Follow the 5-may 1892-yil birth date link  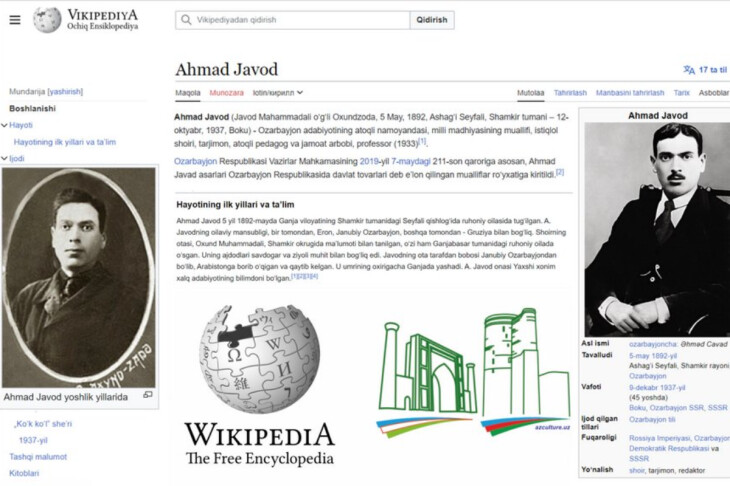coord(653,356)
